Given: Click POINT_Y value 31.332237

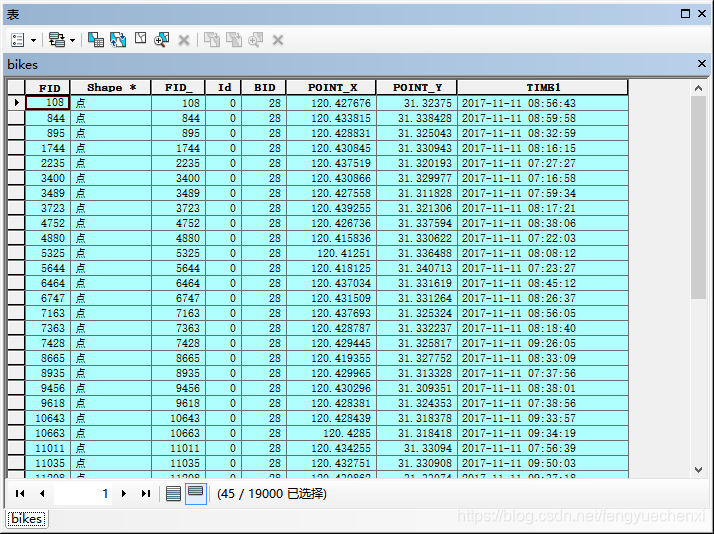Looking at the screenshot, I should (x=417, y=329).
